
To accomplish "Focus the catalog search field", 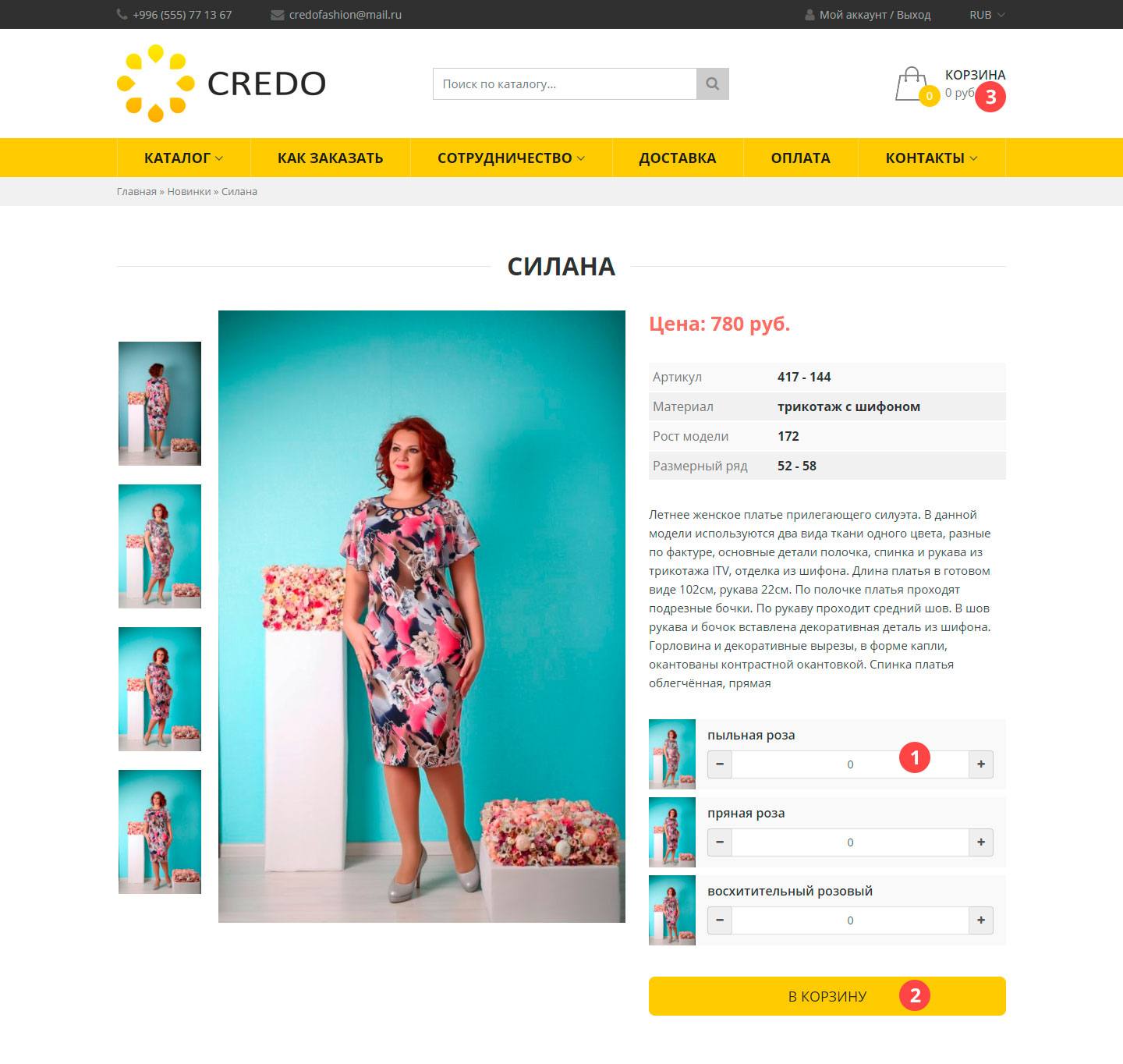I will pyautogui.click(x=565, y=83).
